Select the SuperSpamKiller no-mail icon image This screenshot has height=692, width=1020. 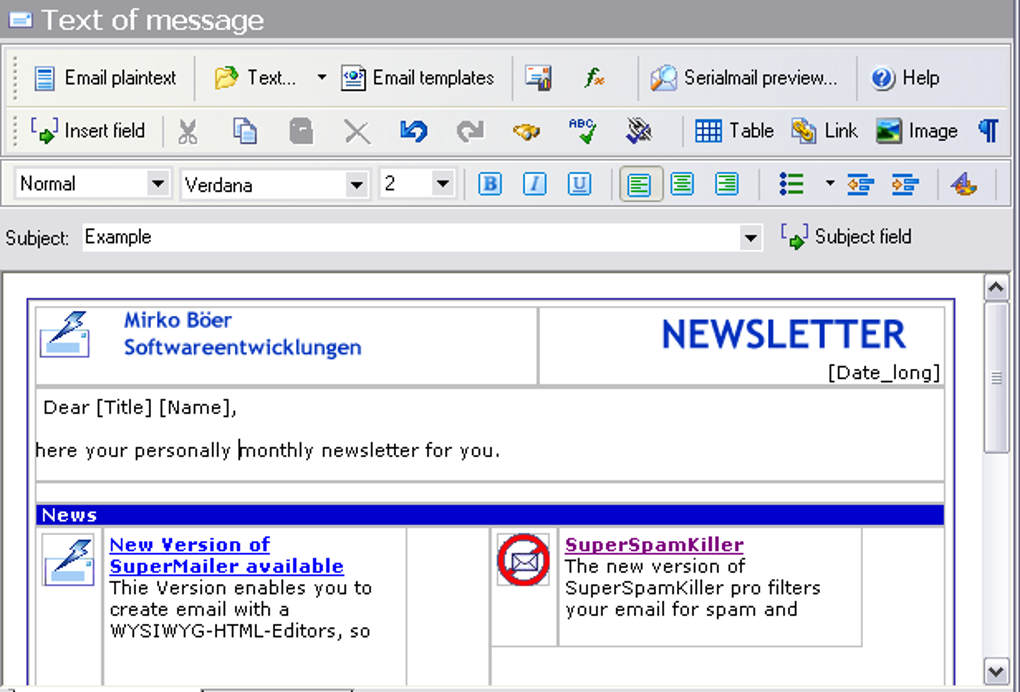[524, 559]
